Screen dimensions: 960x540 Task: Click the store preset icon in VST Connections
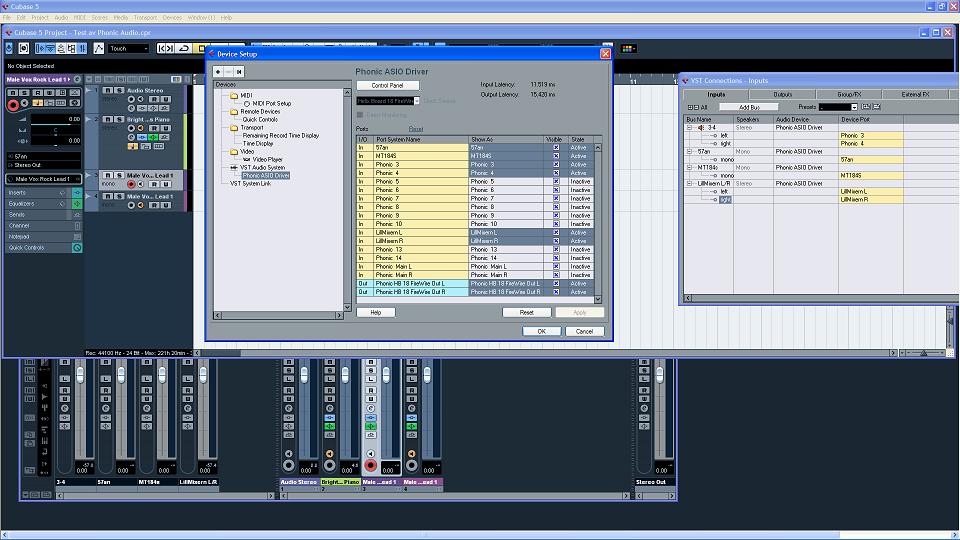(x=866, y=107)
